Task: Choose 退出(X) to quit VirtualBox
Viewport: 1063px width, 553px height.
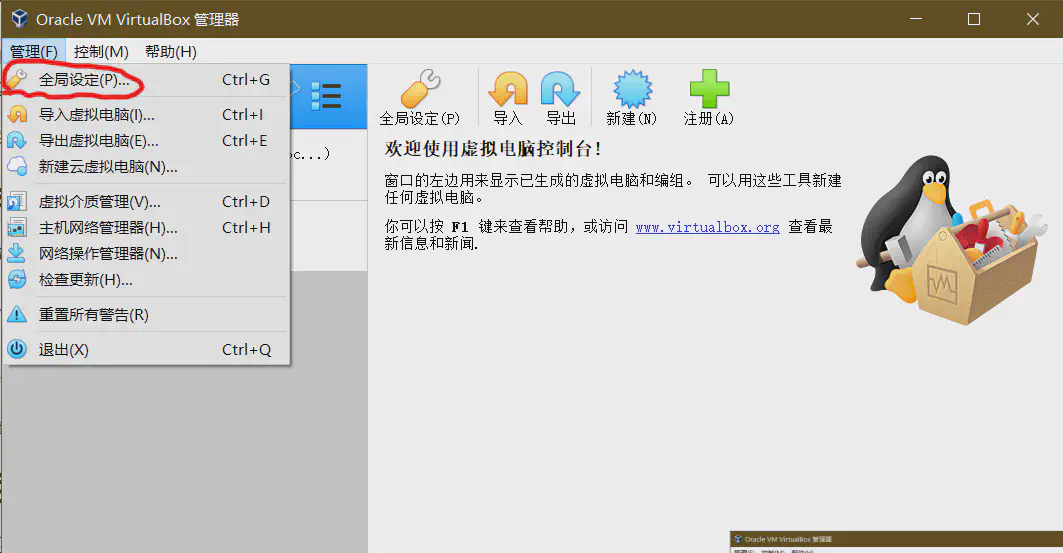Action: click(146, 350)
